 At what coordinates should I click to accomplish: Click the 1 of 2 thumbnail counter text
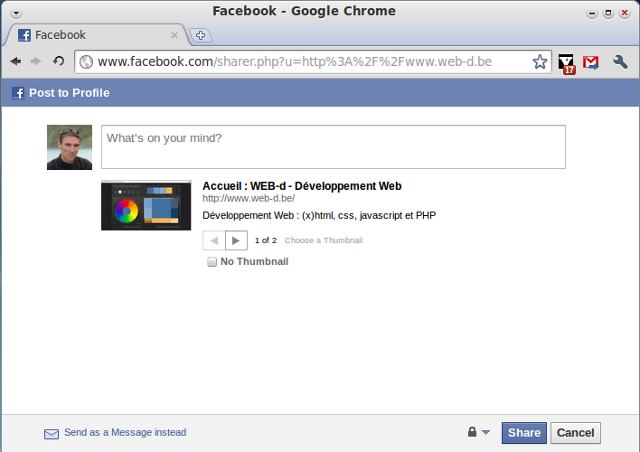coord(266,240)
